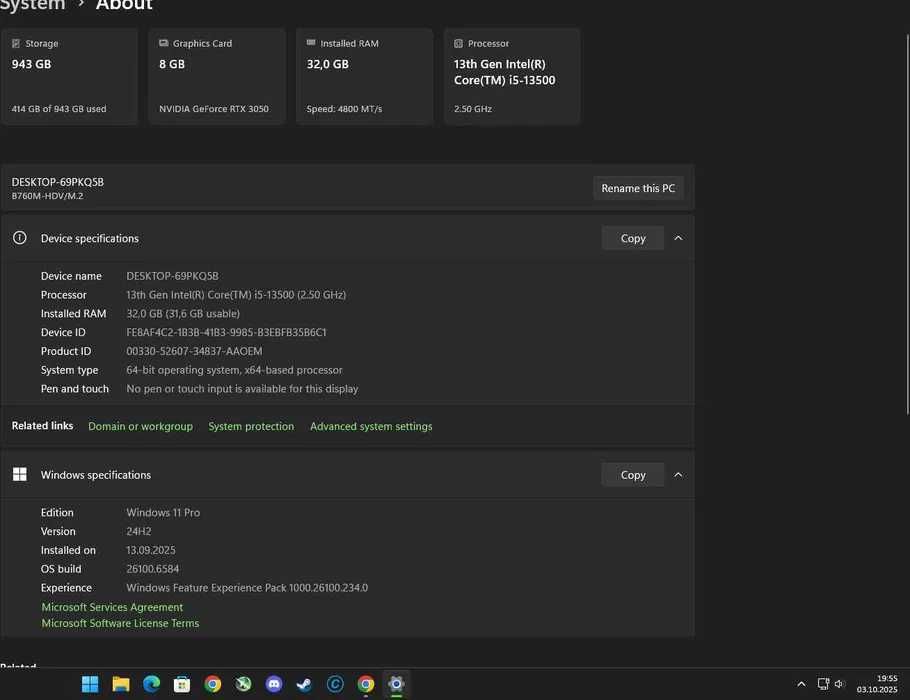Viewport: 910px width, 700px height.
Task: Click the Processor card icon
Action: [x=458, y=44]
